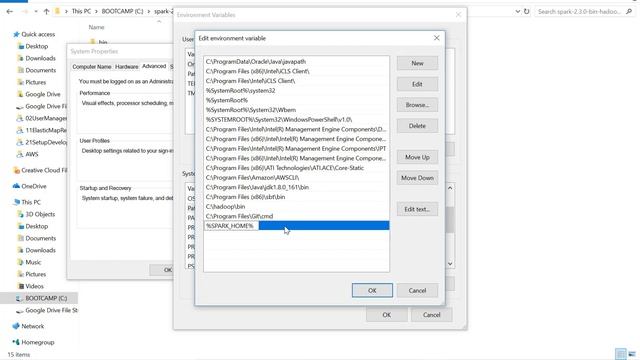The width and height of the screenshot is (640, 360).
Task: Sort files by Name column header
Action: coord(96,27)
